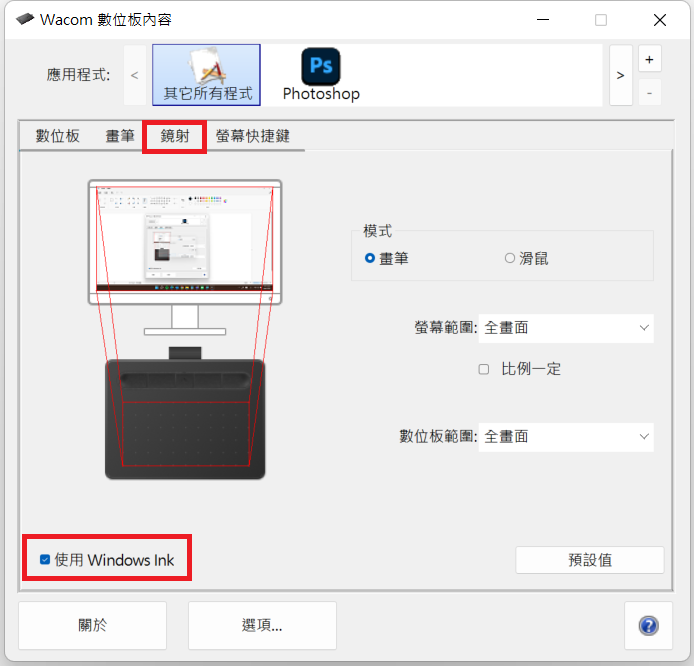Switch to the 數位板 tab
Image resolution: width=694 pixels, height=666 pixels.
click(58, 136)
